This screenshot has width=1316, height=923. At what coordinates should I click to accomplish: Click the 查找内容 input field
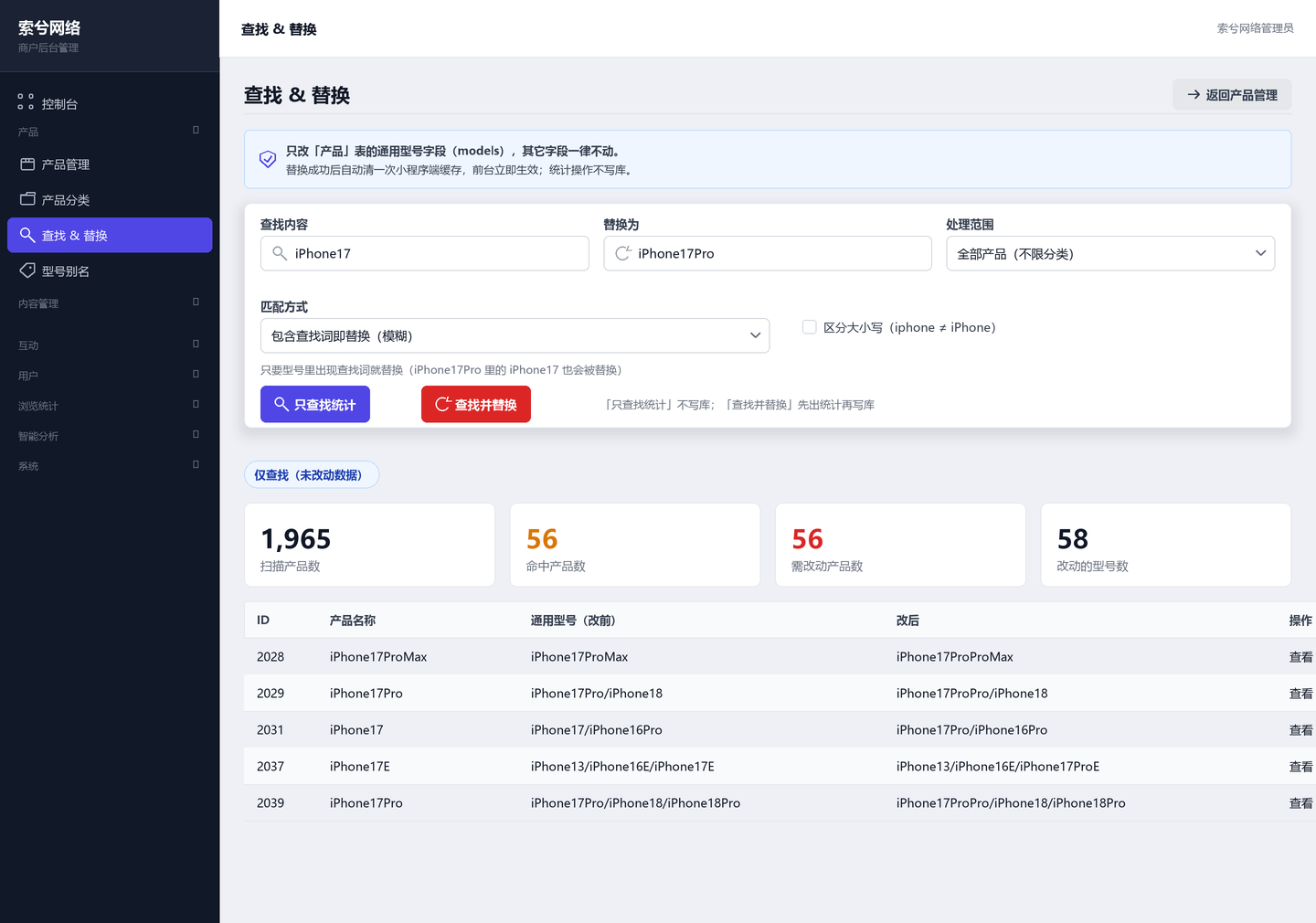(x=425, y=253)
